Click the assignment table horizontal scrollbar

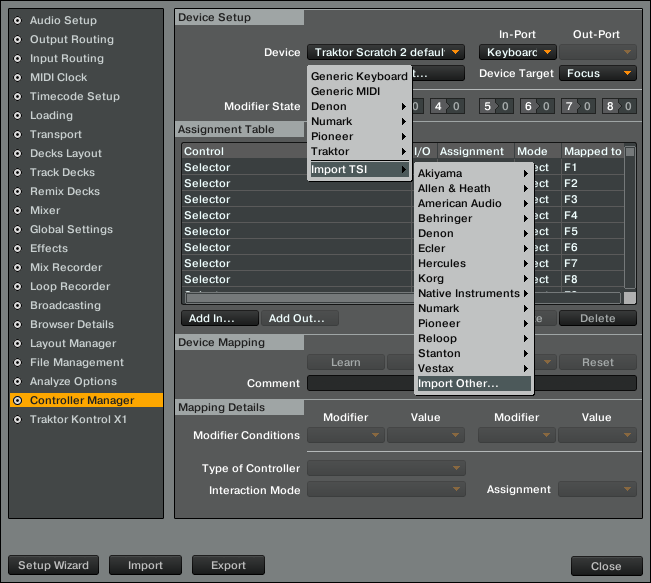pyautogui.click(x=299, y=298)
